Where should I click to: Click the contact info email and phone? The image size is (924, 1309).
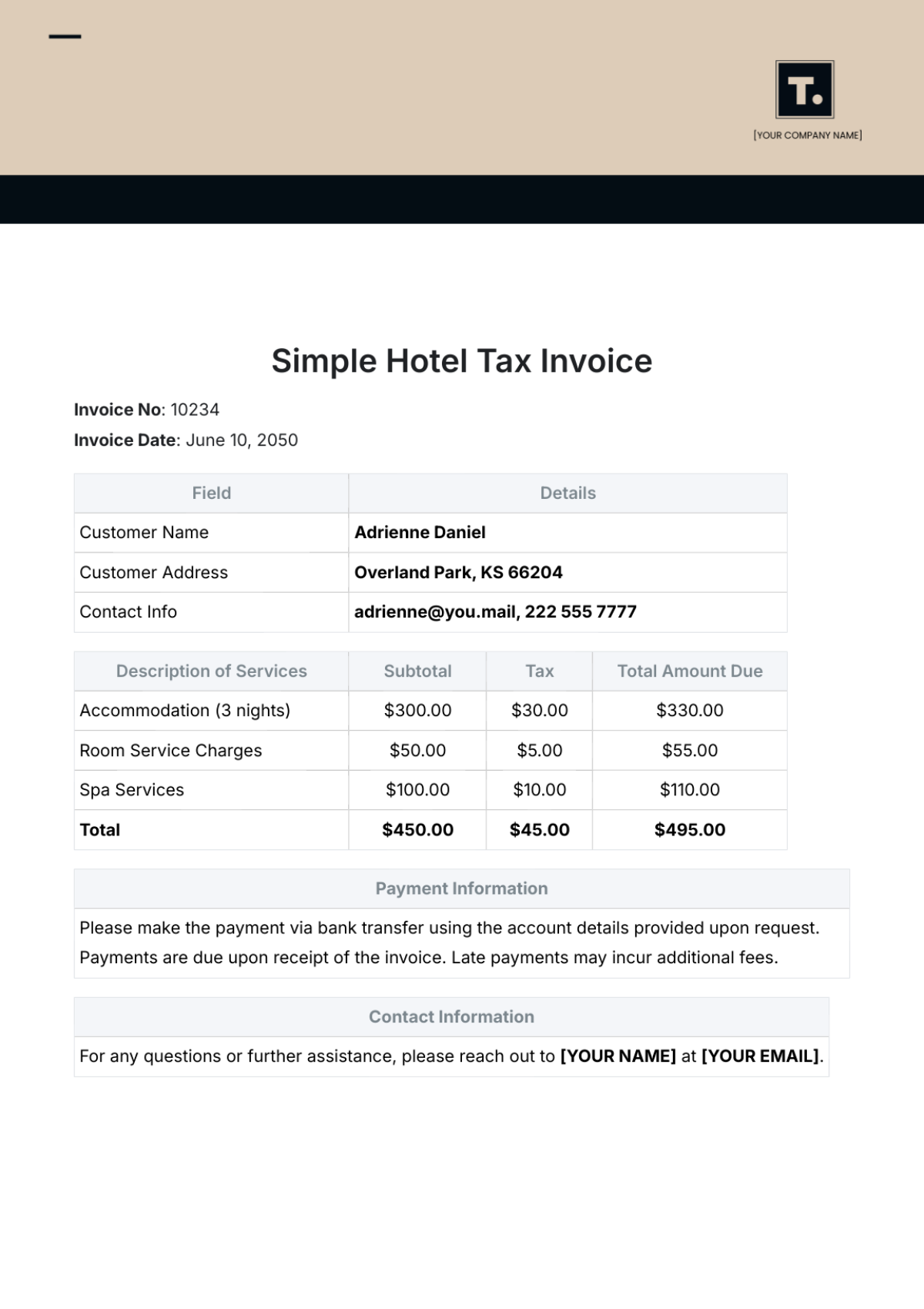(x=495, y=611)
